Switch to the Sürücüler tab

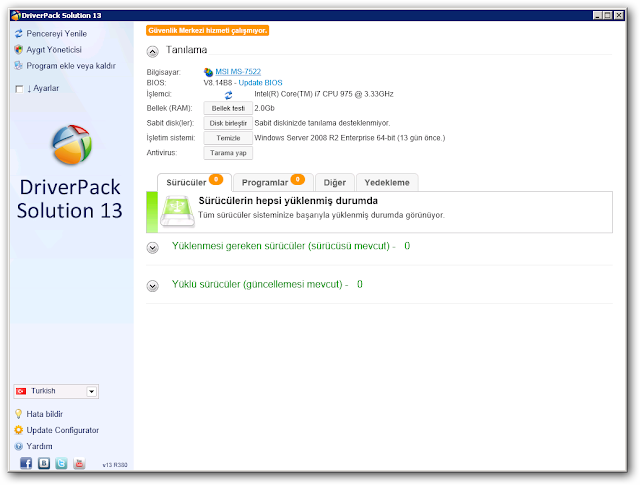(x=194, y=182)
